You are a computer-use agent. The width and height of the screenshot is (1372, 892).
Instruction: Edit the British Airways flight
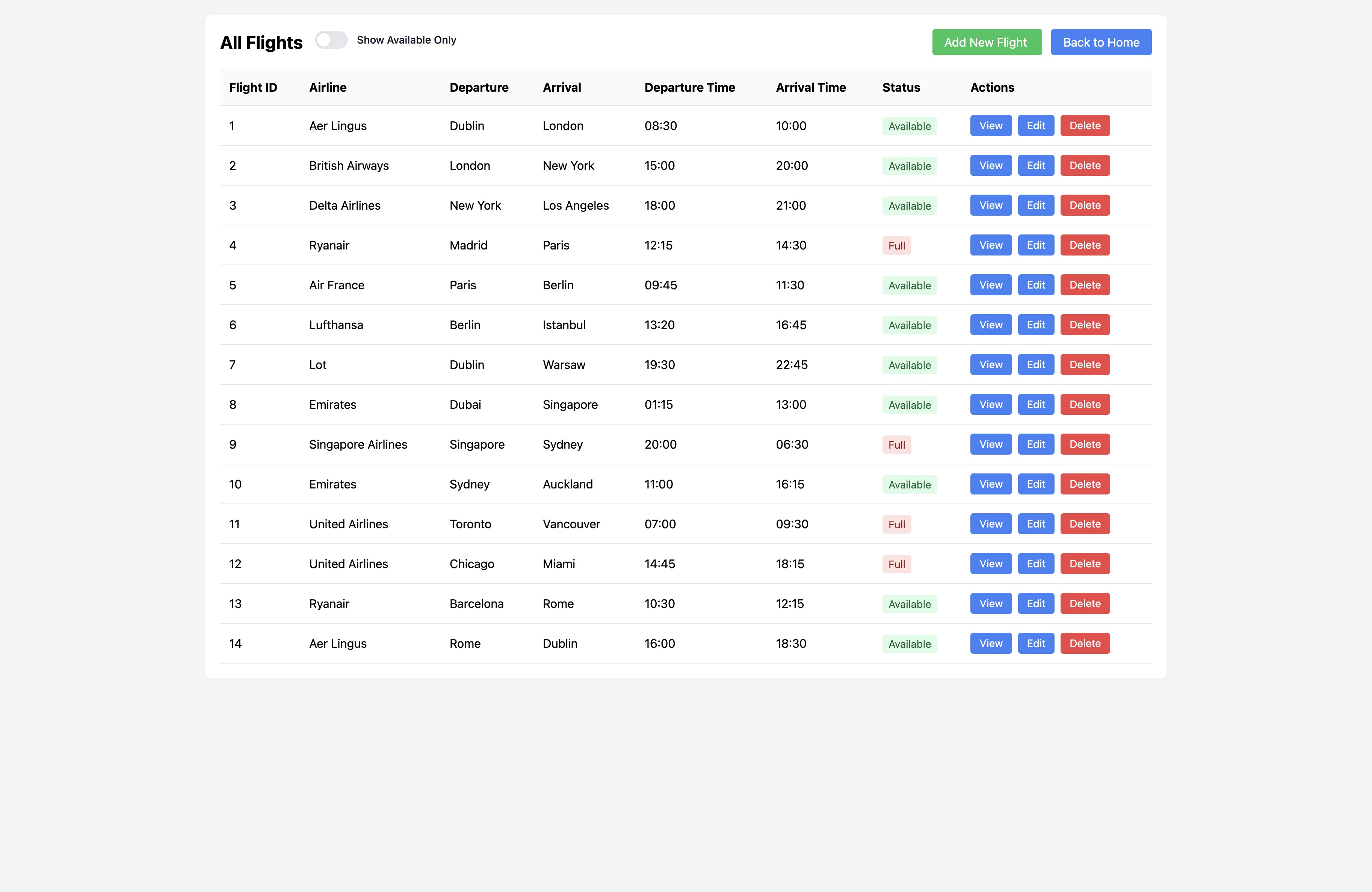[x=1035, y=165]
